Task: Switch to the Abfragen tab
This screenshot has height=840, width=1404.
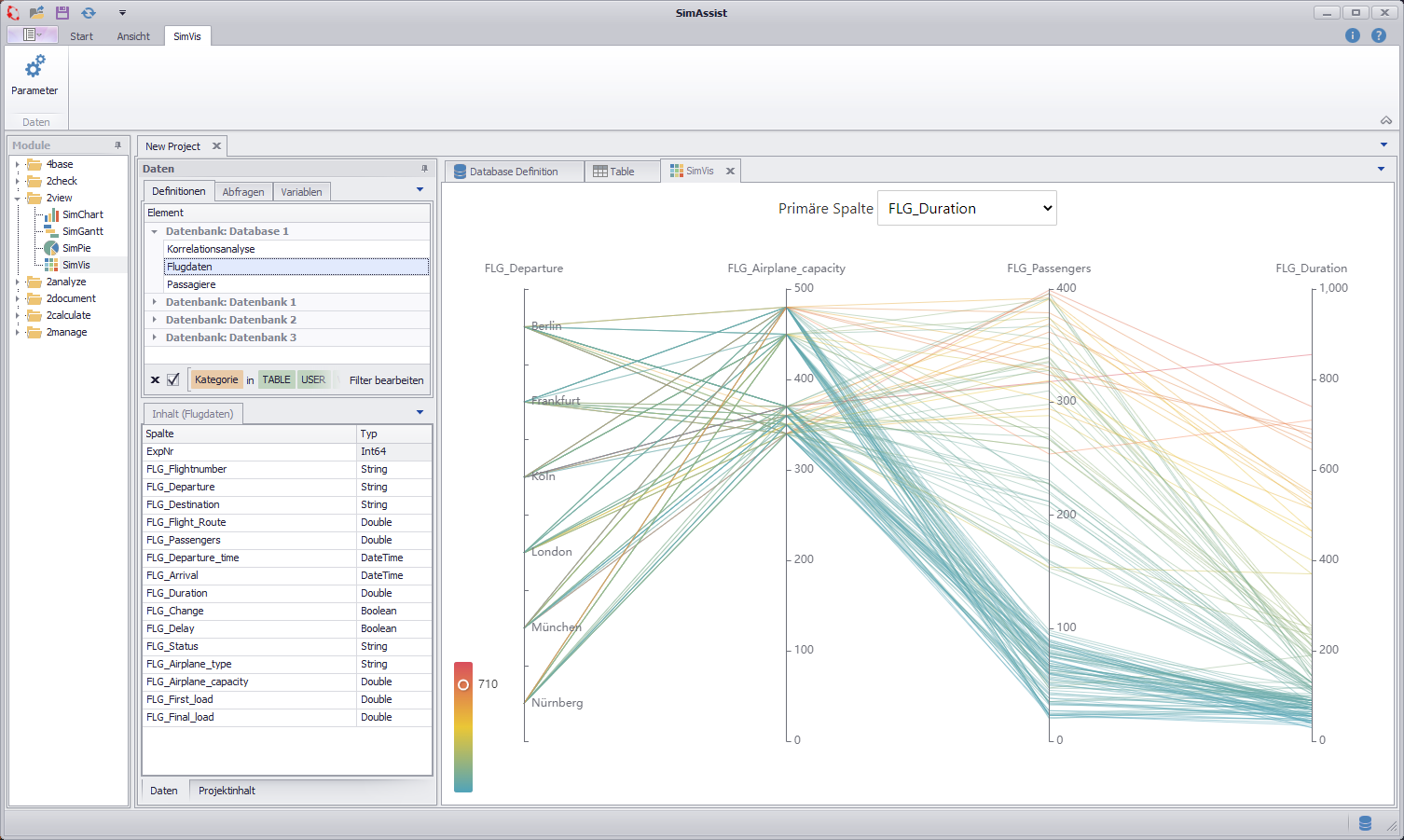Action: pyautogui.click(x=243, y=192)
